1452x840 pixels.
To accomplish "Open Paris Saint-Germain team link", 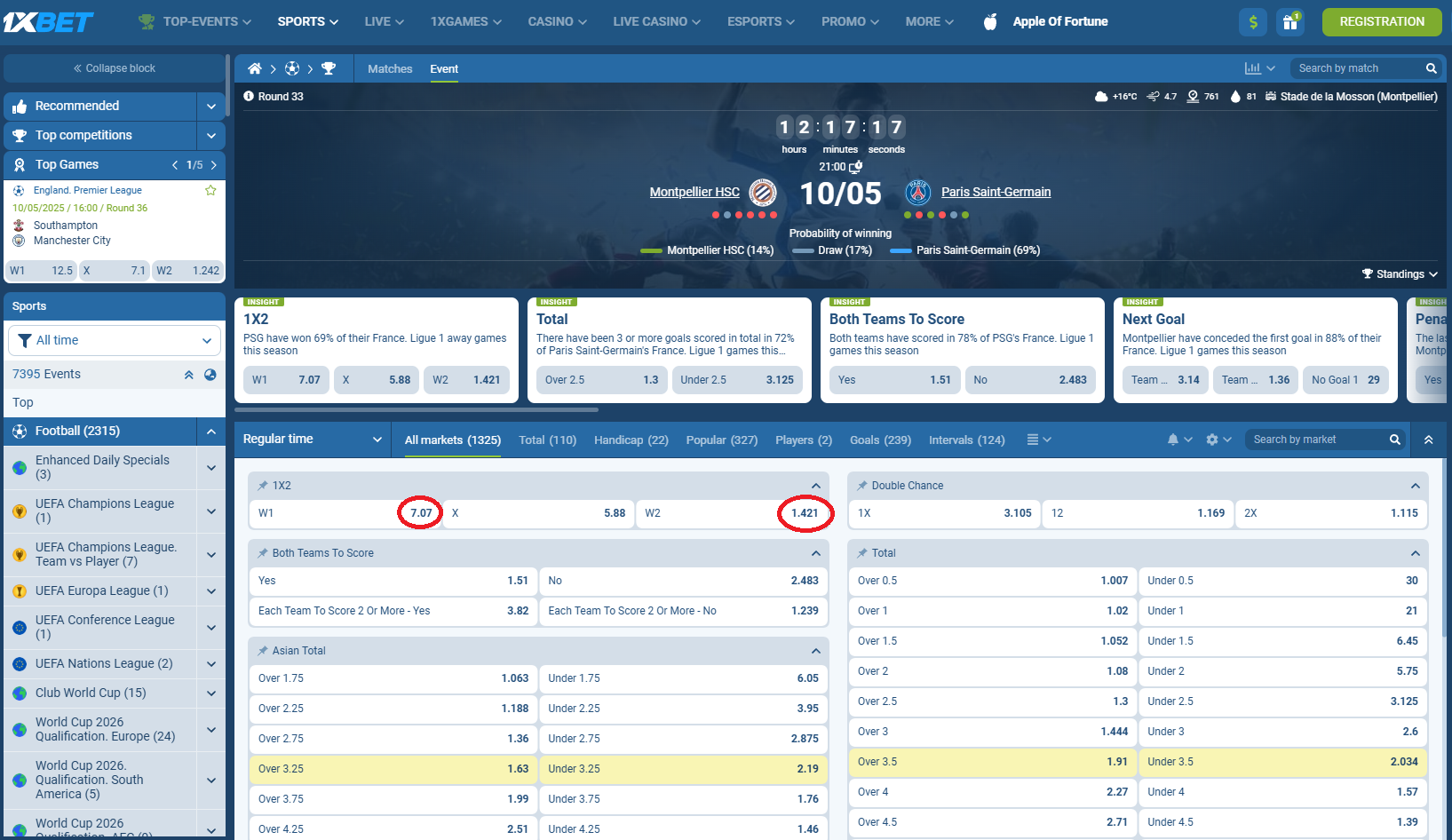I will pyautogui.click(x=996, y=192).
